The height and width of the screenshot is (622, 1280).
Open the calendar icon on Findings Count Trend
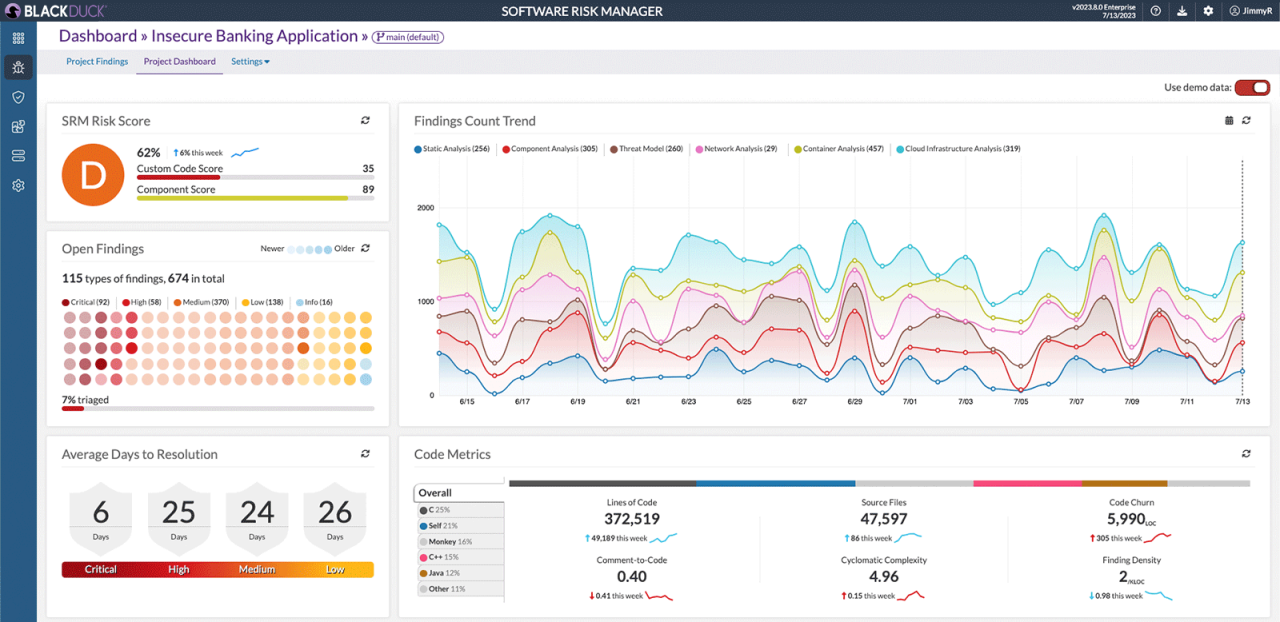coord(1229,120)
